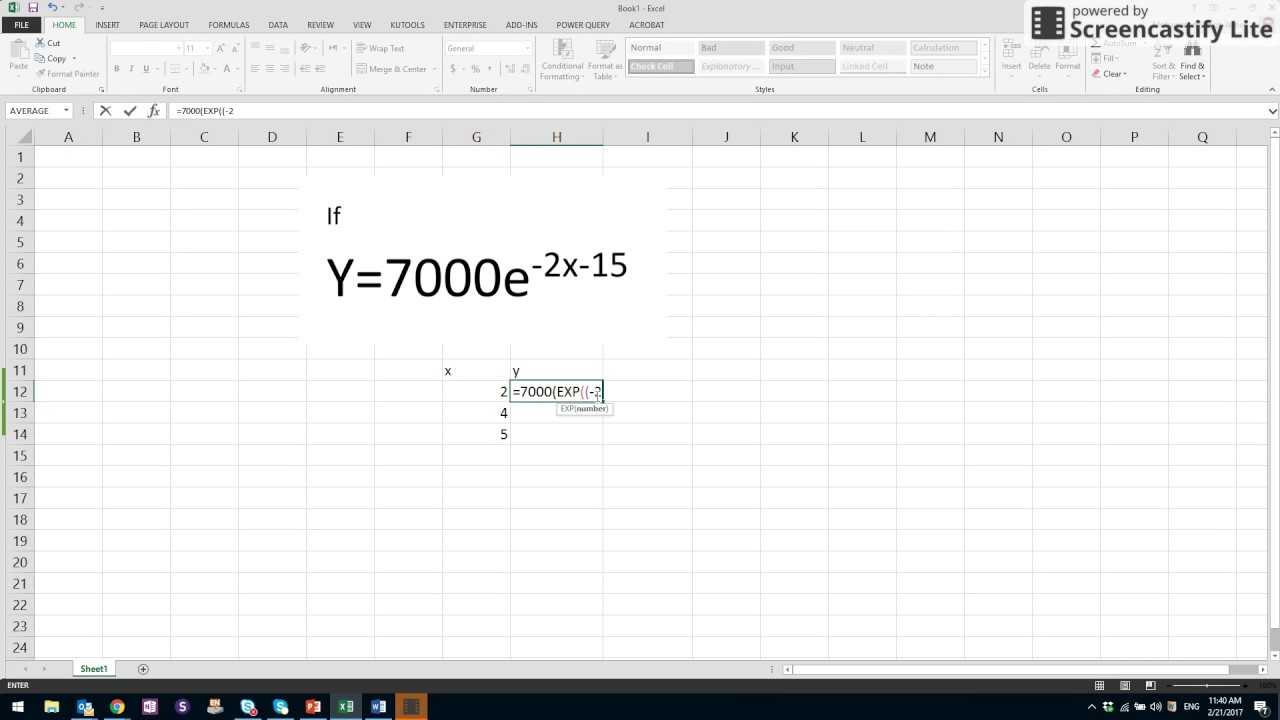Open the FILE tab
This screenshot has width=1280, height=720.
(21, 25)
